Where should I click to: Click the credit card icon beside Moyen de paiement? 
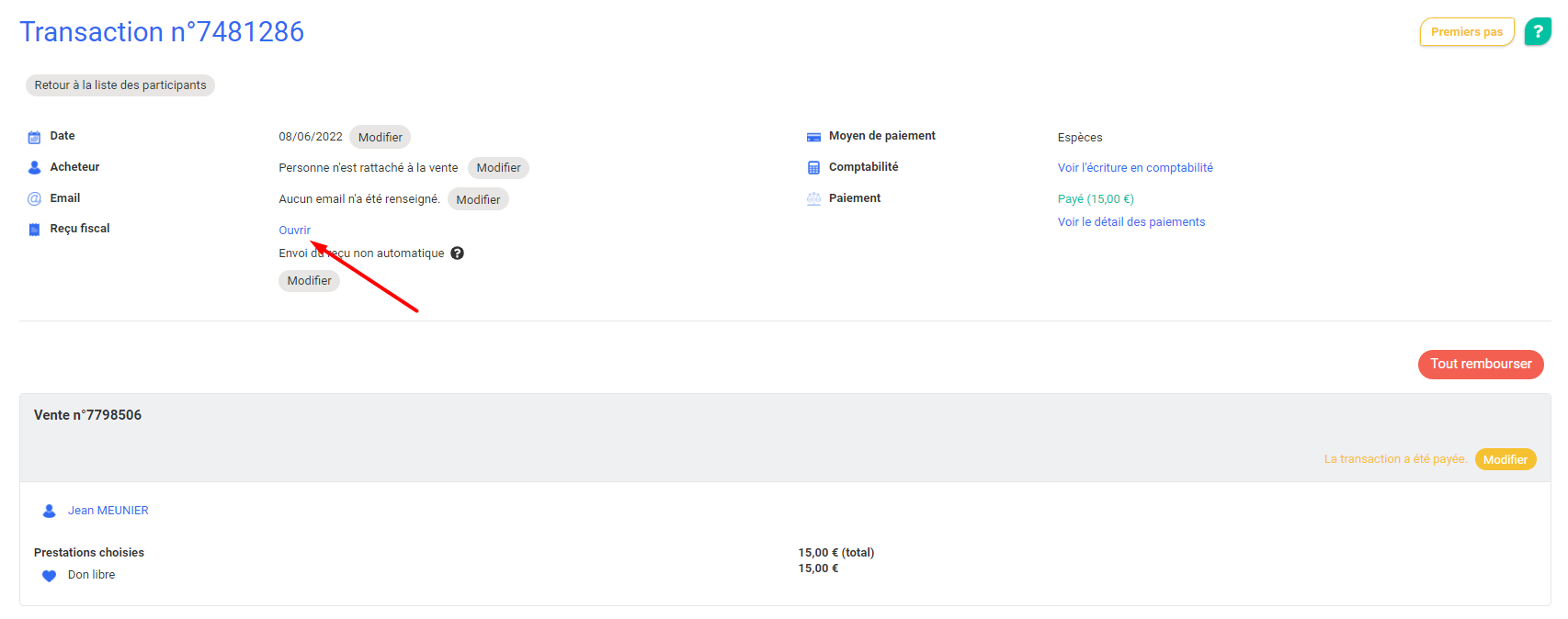point(813,137)
